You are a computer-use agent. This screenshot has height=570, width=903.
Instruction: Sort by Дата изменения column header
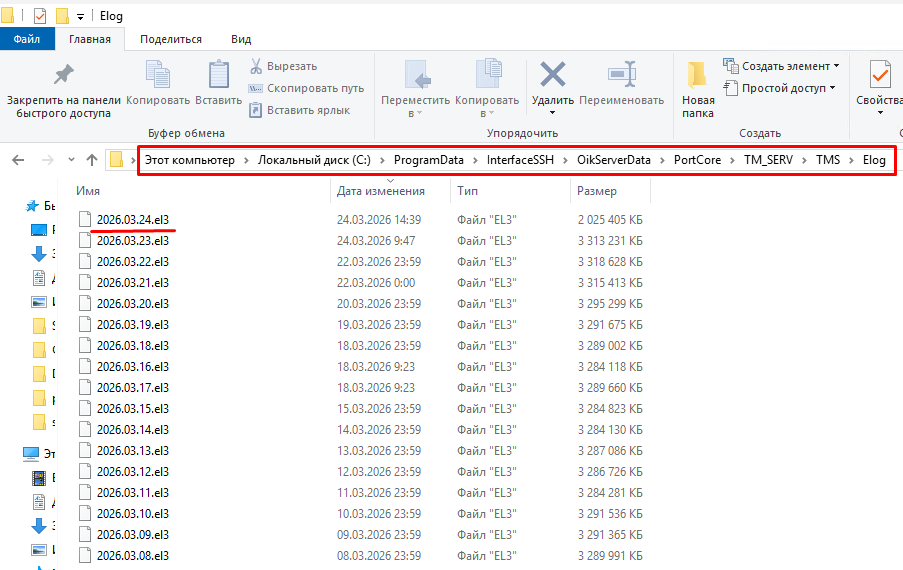pyautogui.click(x=381, y=190)
